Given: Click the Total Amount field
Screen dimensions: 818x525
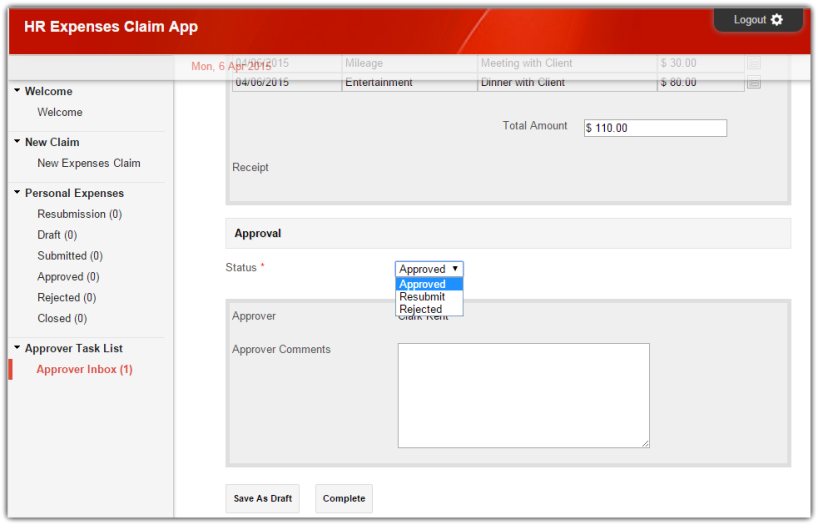Looking at the screenshot, I should (x=655, y=128).
